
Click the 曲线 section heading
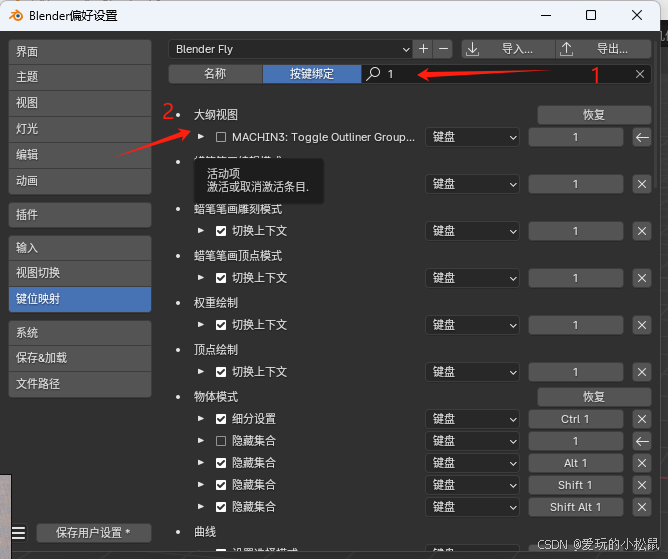[205, 532]
